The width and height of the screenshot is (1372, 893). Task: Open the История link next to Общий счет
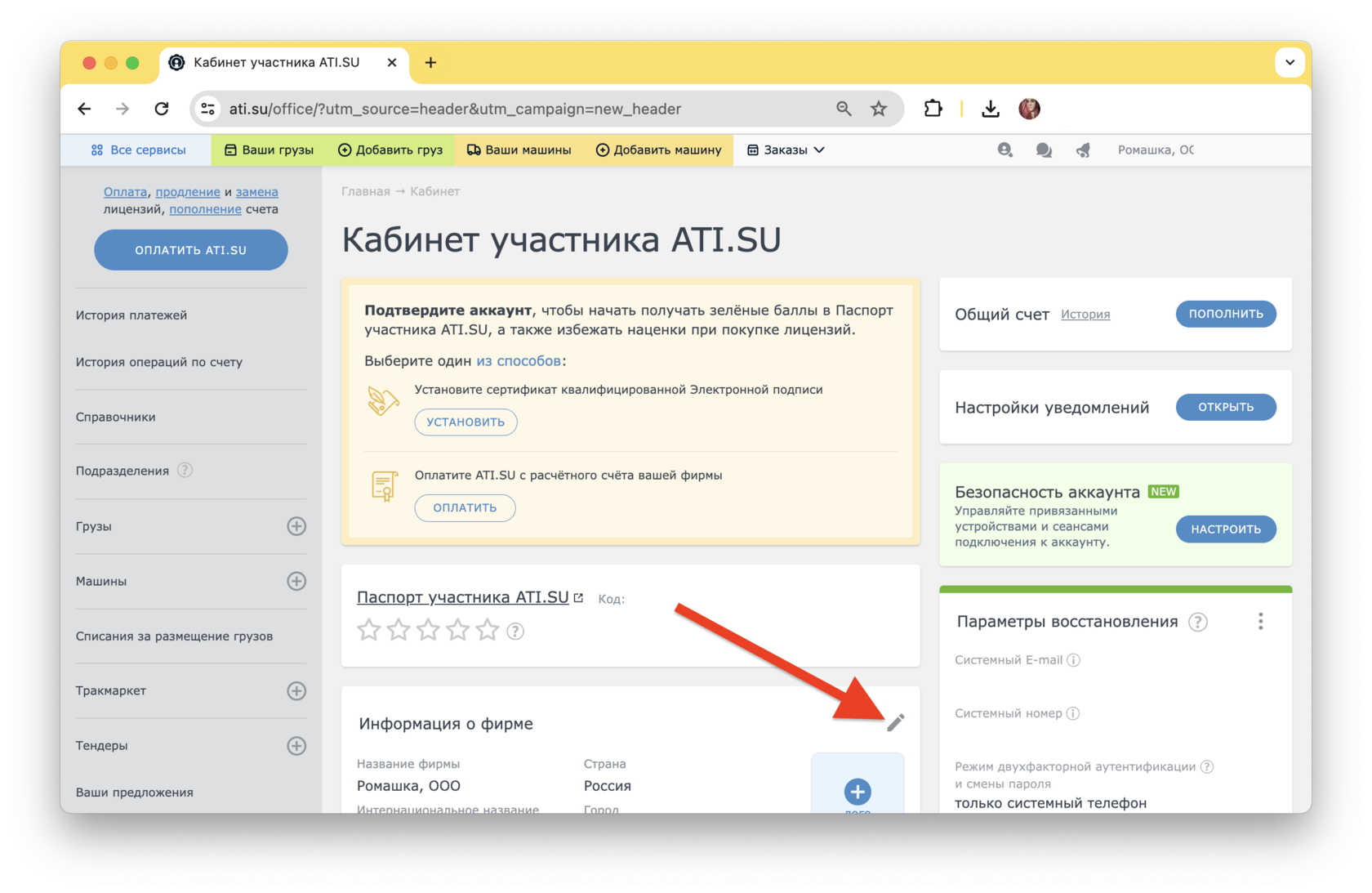point(1085,315)
